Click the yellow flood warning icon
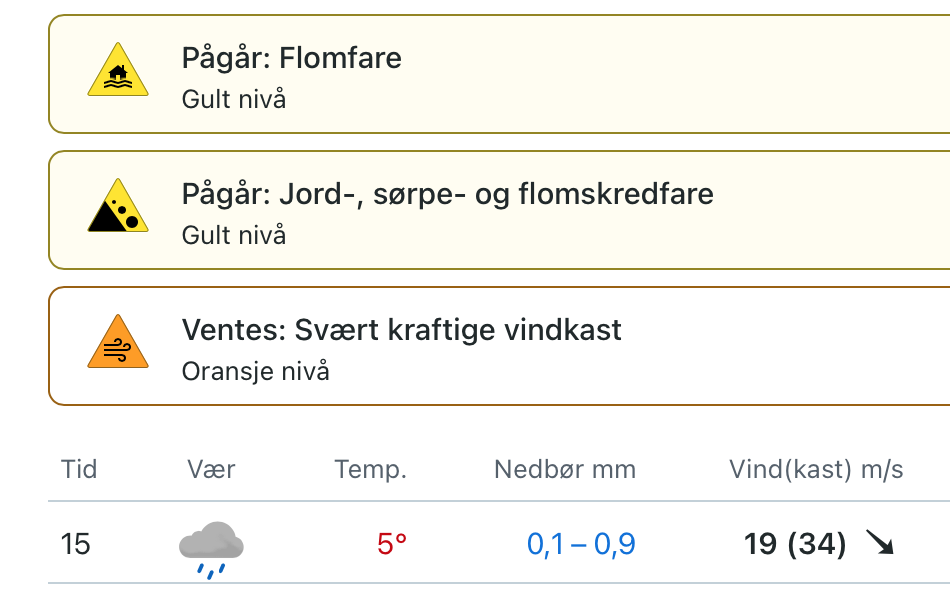950x590 pixels. pyautogui.click(x=118, y=73)
